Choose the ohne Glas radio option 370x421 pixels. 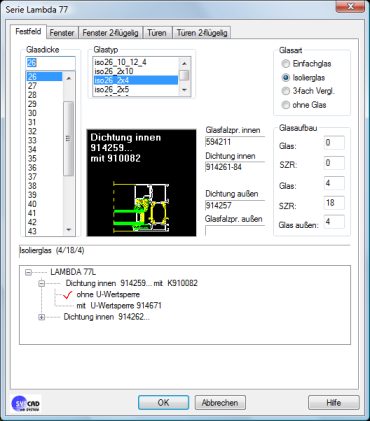click(286, 105)
